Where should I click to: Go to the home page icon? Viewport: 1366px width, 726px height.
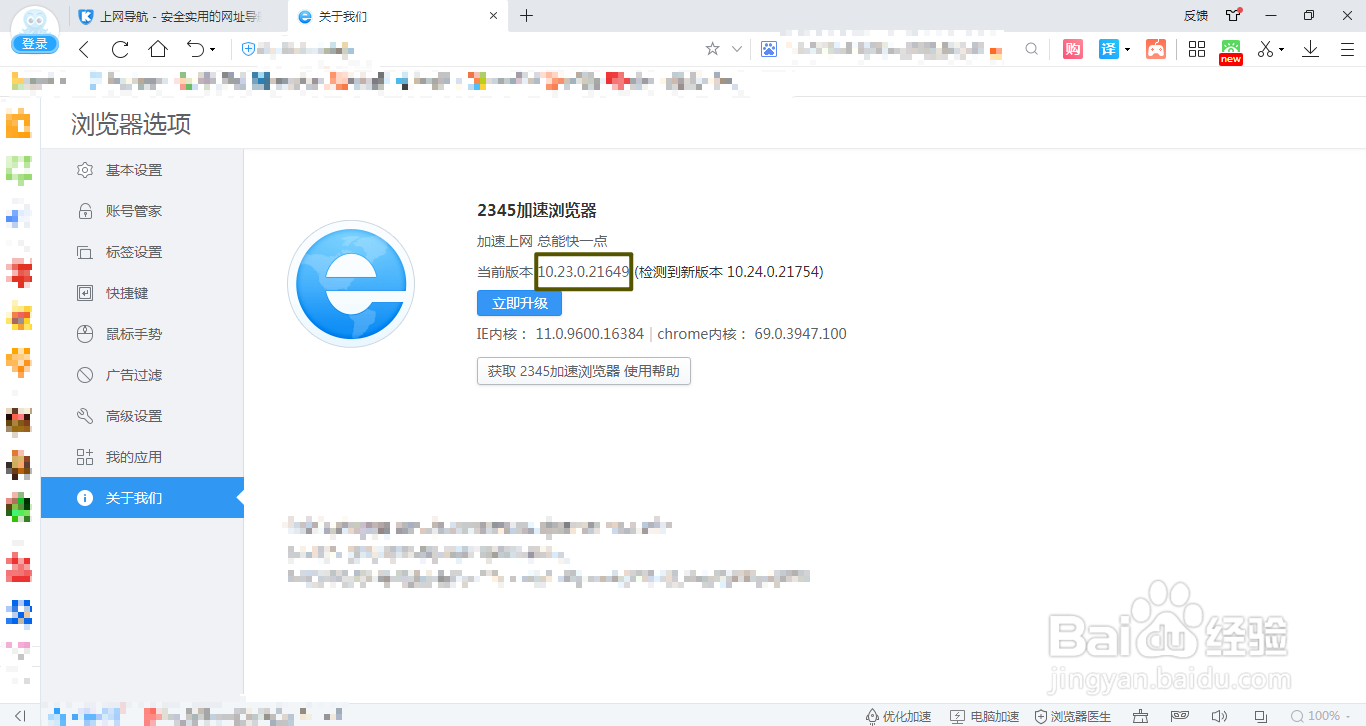[x=158, y=49]
